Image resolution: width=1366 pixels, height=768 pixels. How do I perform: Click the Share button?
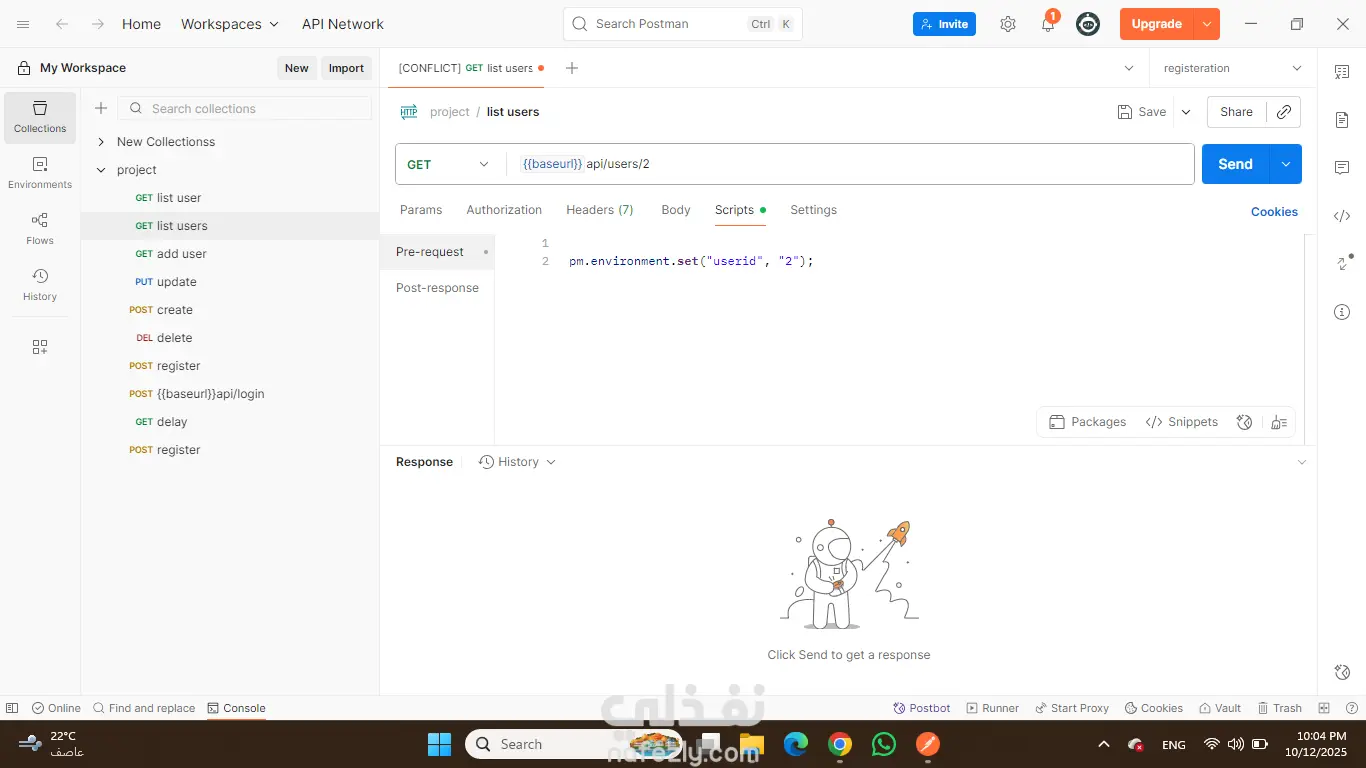[1236, 112]
